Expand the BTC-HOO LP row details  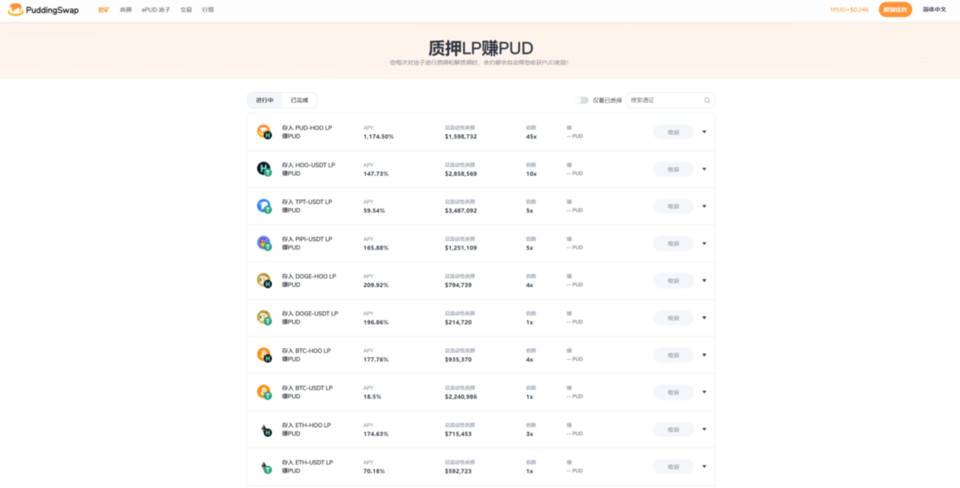(704, 355)
